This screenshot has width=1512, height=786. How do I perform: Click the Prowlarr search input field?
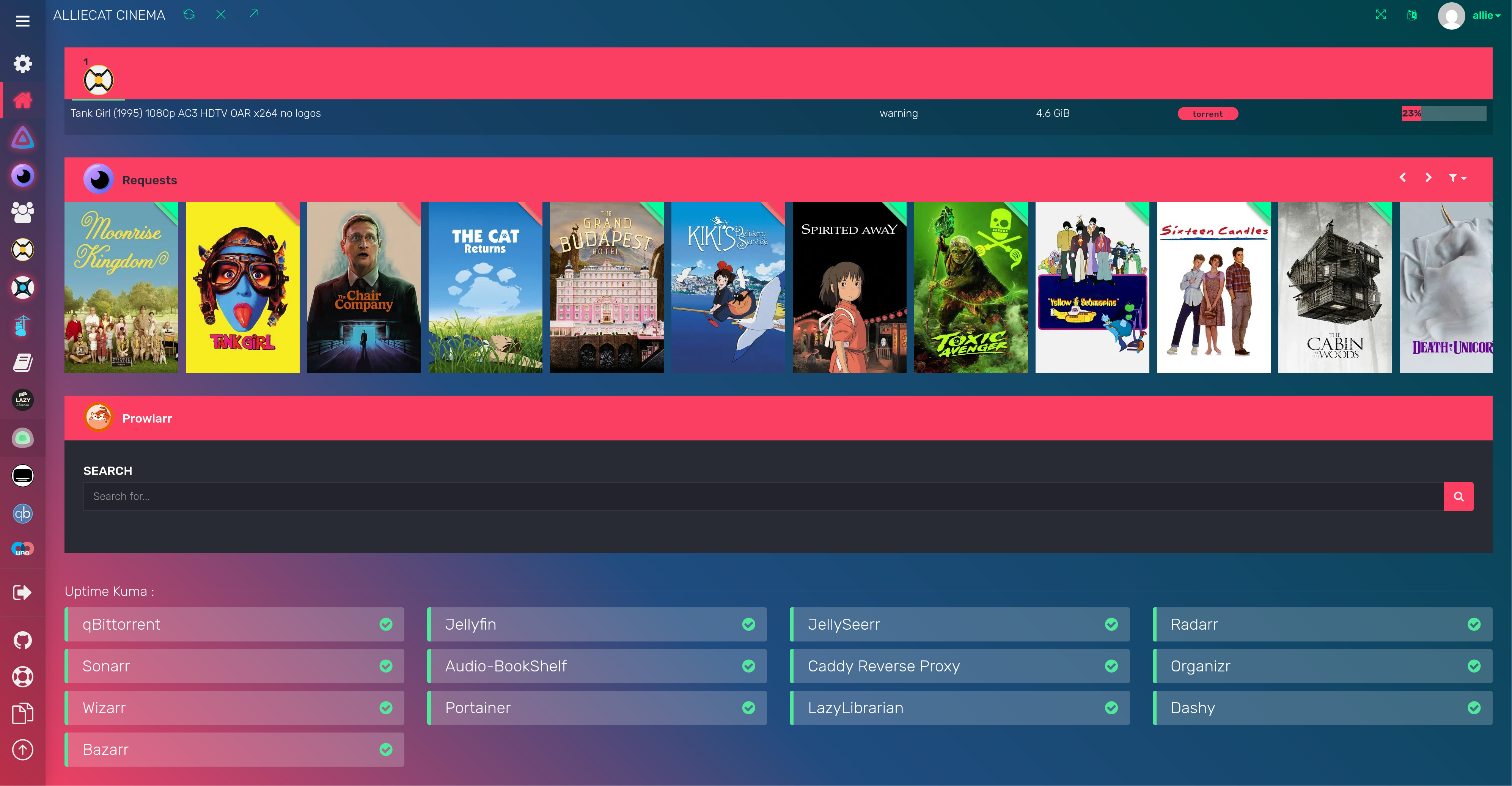[x=763, y=497]
